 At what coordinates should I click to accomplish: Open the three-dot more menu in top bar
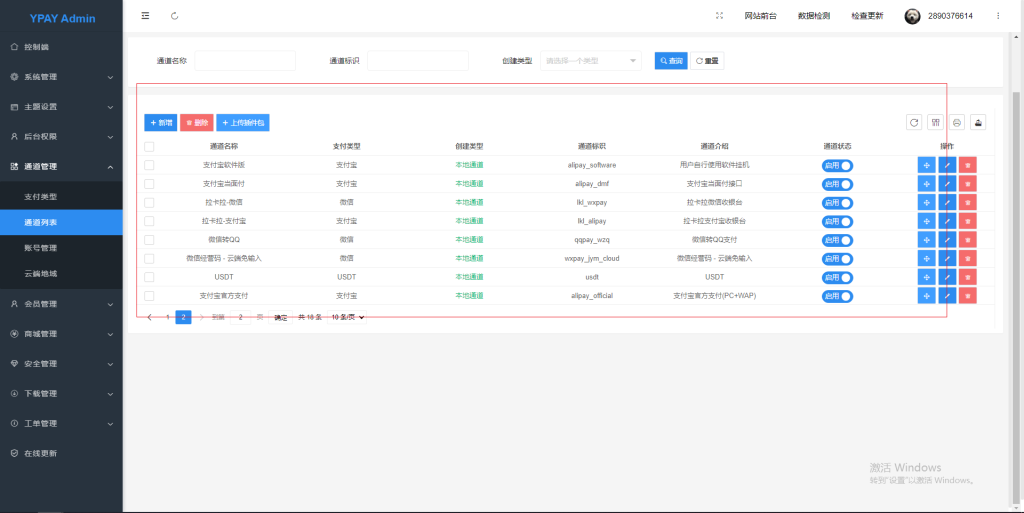pos(998,16)
